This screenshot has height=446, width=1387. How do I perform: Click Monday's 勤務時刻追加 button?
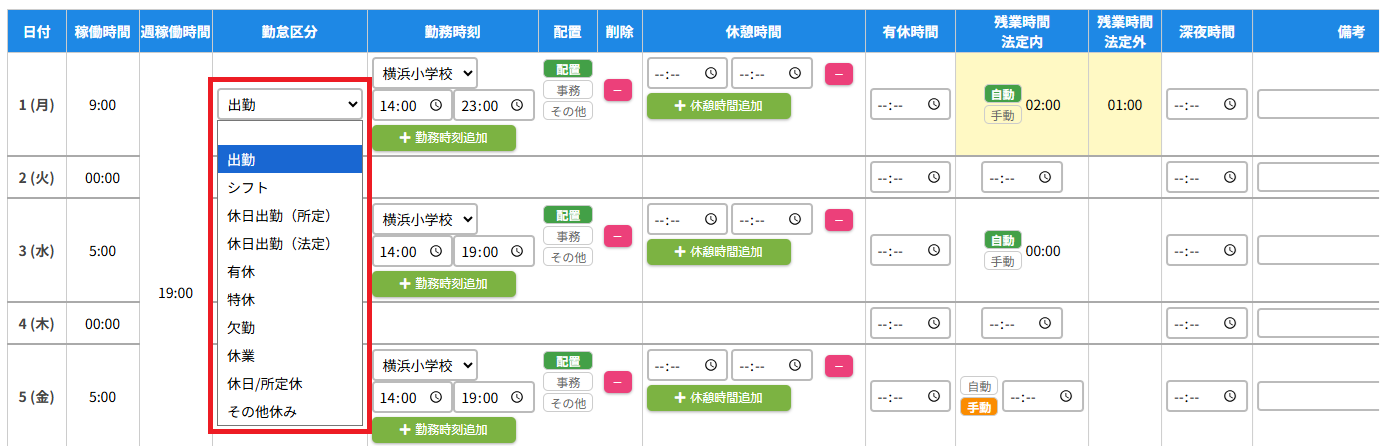[444, 138]
